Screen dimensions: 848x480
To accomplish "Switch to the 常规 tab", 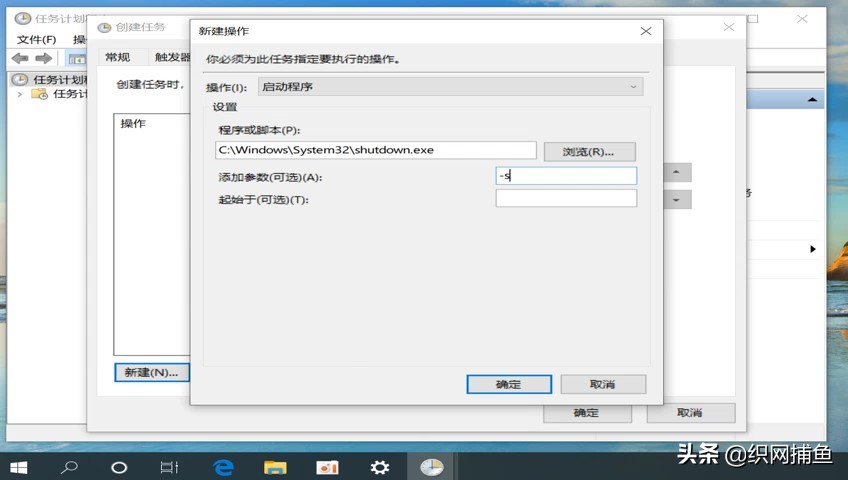I will tap(118, 57).
